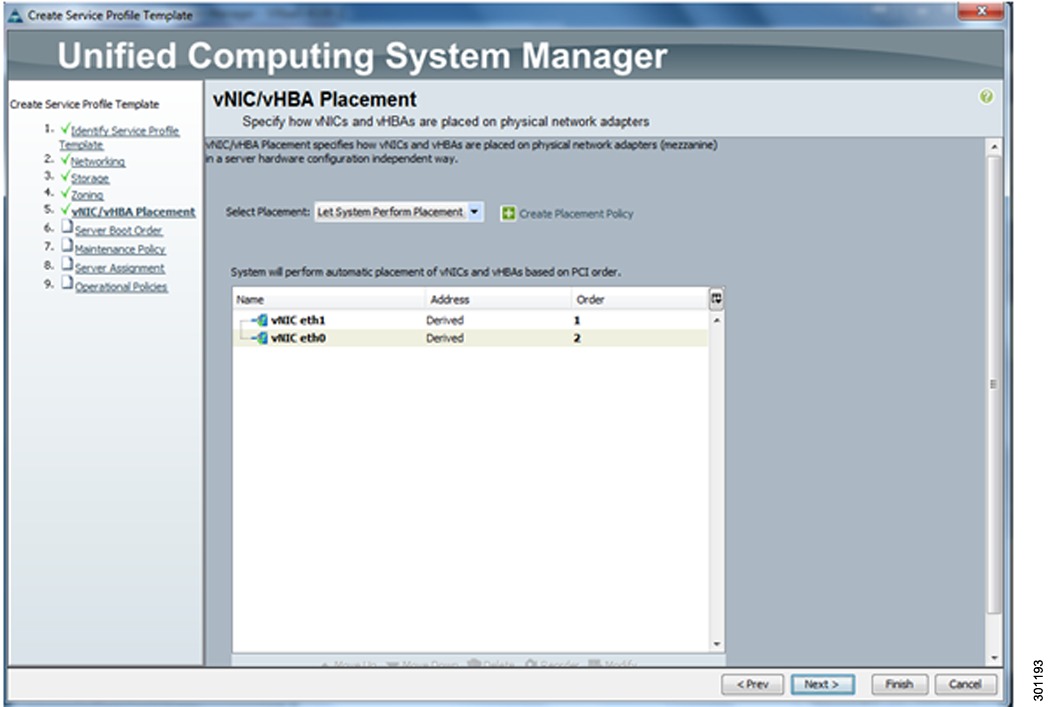Click the main panel scroll up arrow
Viewport: 1050px width, 707px height.
click(994, 147)
